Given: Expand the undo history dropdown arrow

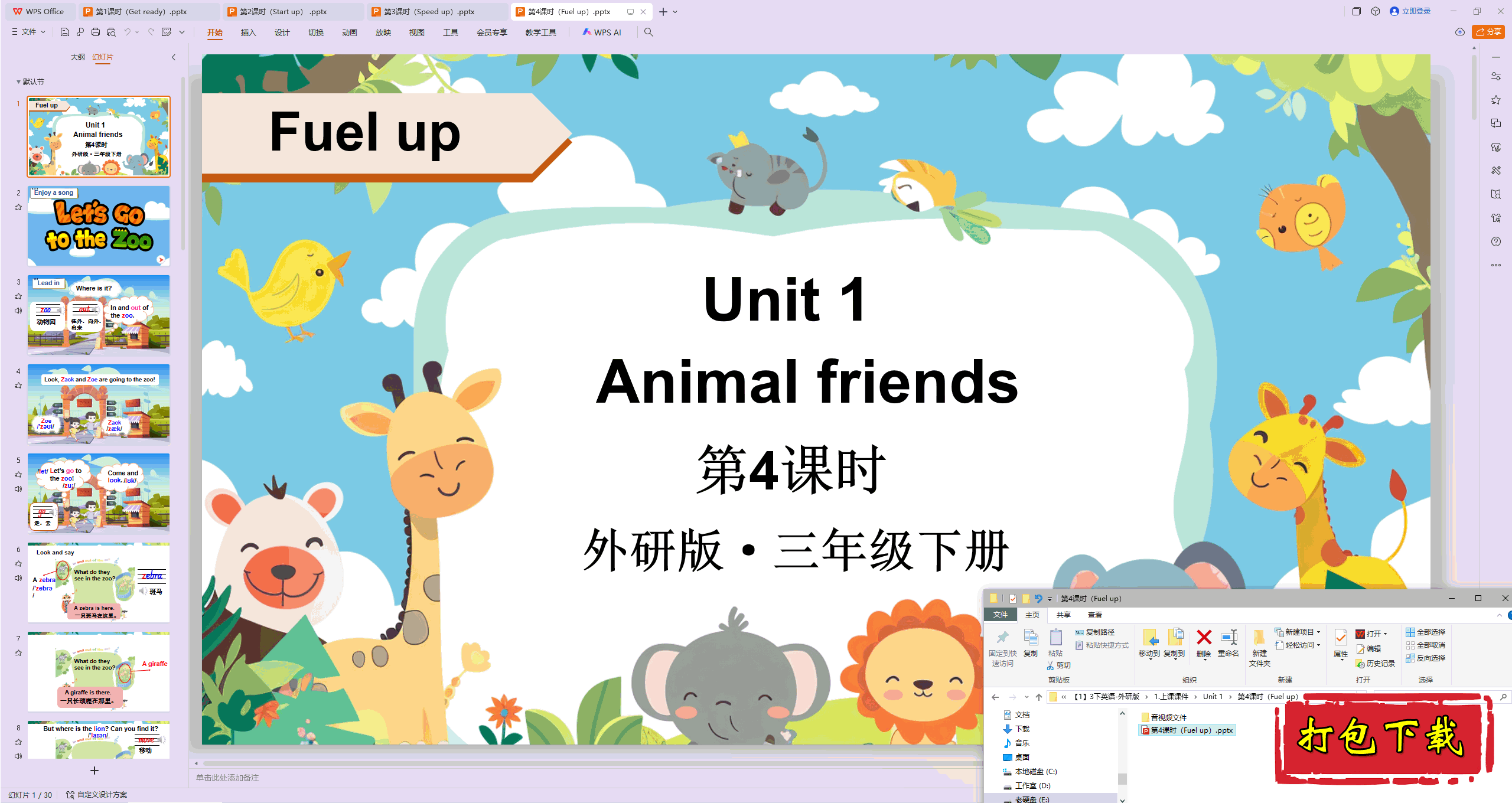Looking at the screenshot, I should coord(137,32).
